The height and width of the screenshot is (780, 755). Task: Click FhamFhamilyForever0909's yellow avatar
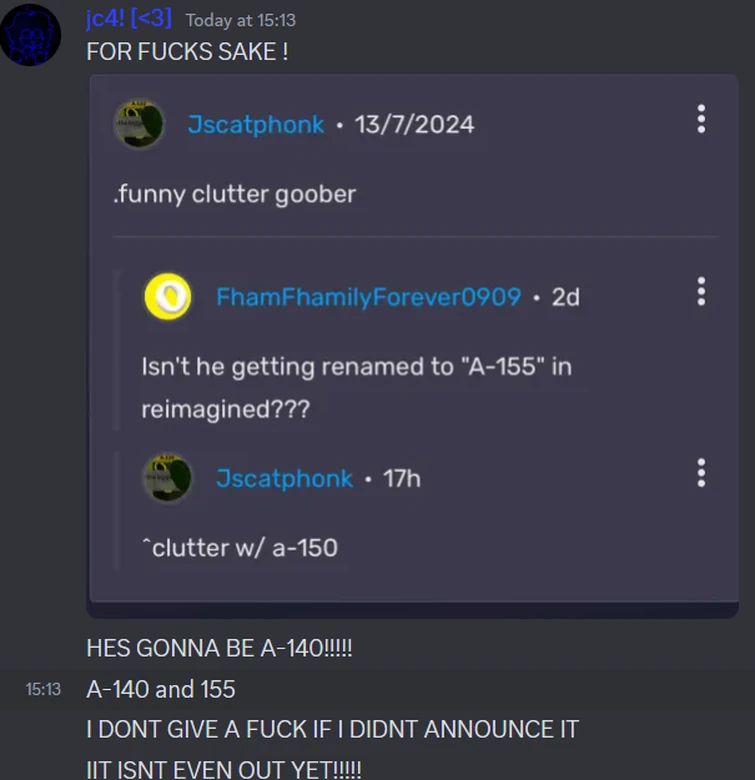pos(168,296)
